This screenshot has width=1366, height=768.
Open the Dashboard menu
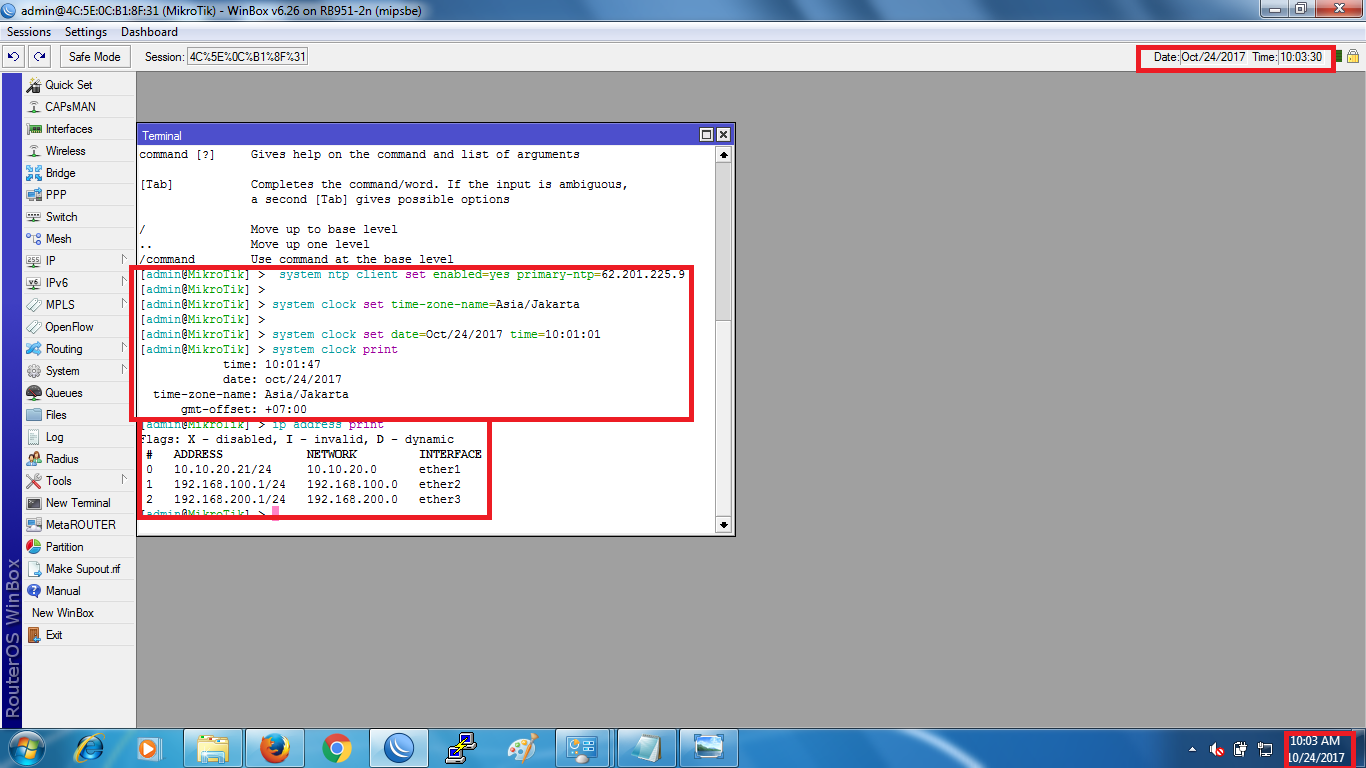(149, 32)
